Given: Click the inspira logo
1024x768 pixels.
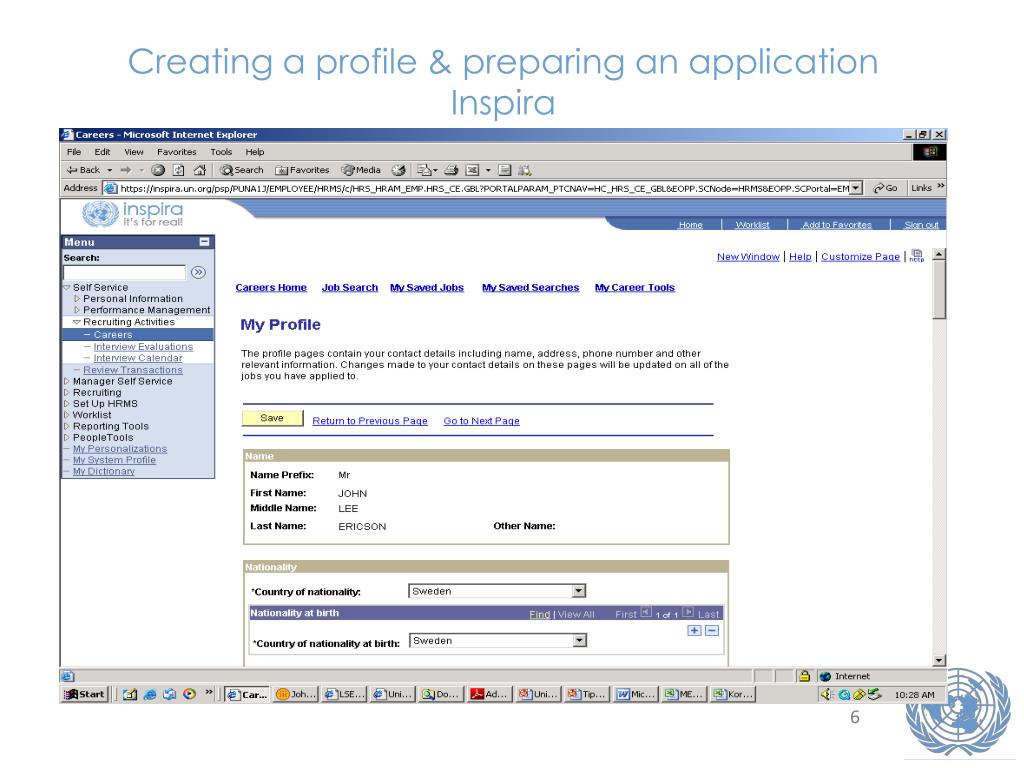Looking at the screenshot, I should point(133,214).
